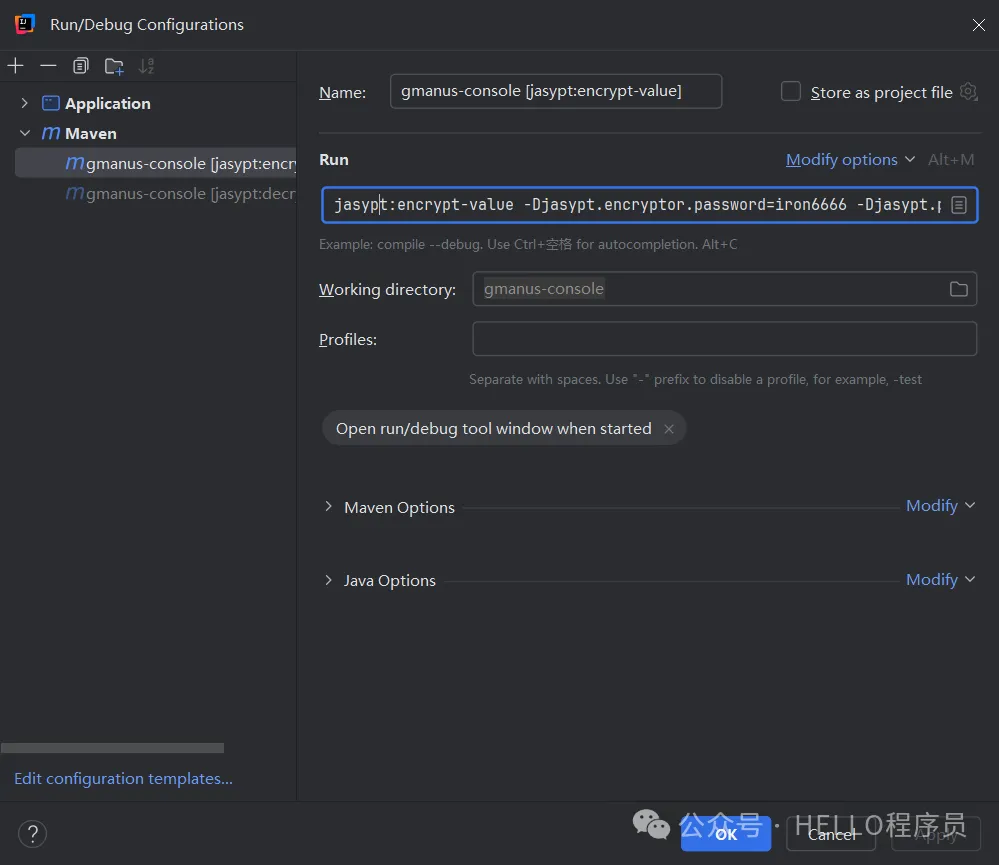999x865 pixels.
Task: Select the Maven tree node label
Action: pyautogui.click(x=90, y=133)
